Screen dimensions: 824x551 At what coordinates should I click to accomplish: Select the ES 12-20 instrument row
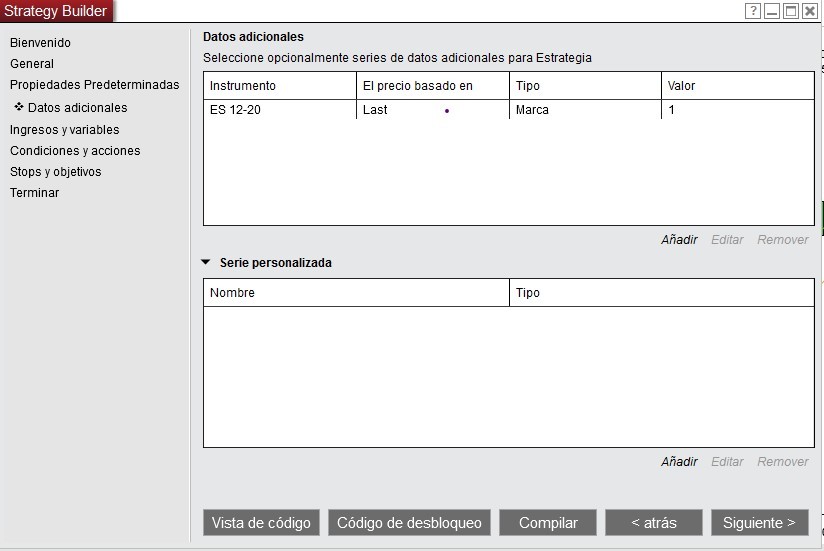(x=509, y=110)
